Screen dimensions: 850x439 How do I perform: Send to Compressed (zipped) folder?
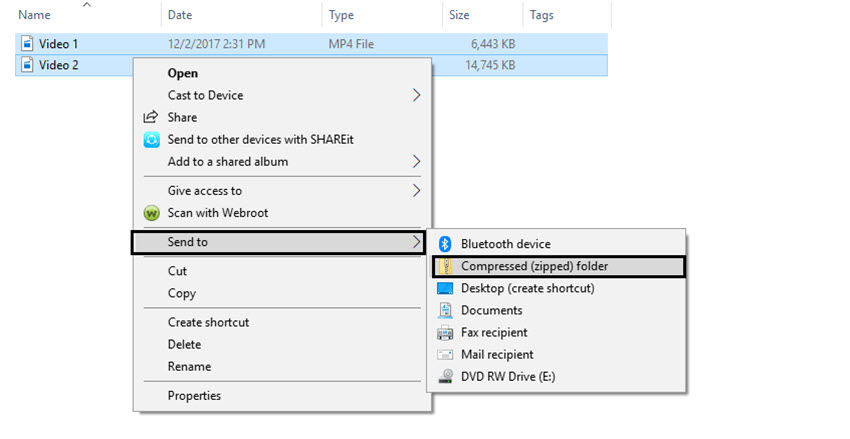pos(558,266)
